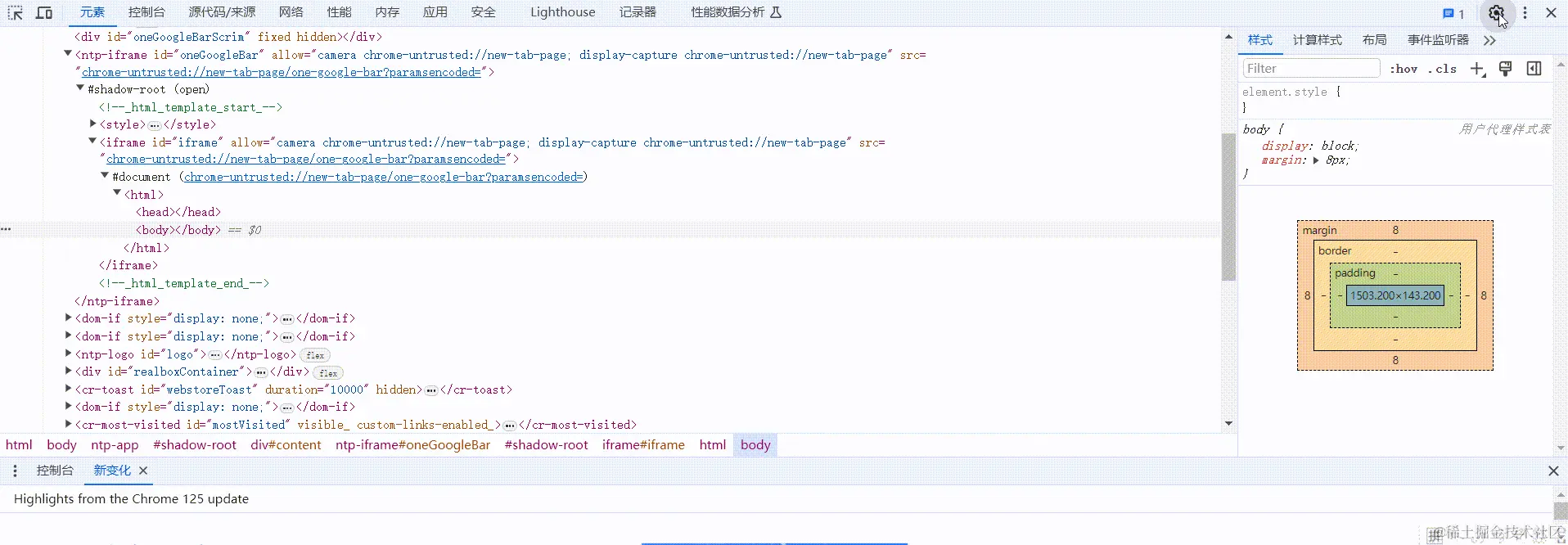1568x545 pixels.
Task: Collapse the #document node
Action: click(105, 176)
